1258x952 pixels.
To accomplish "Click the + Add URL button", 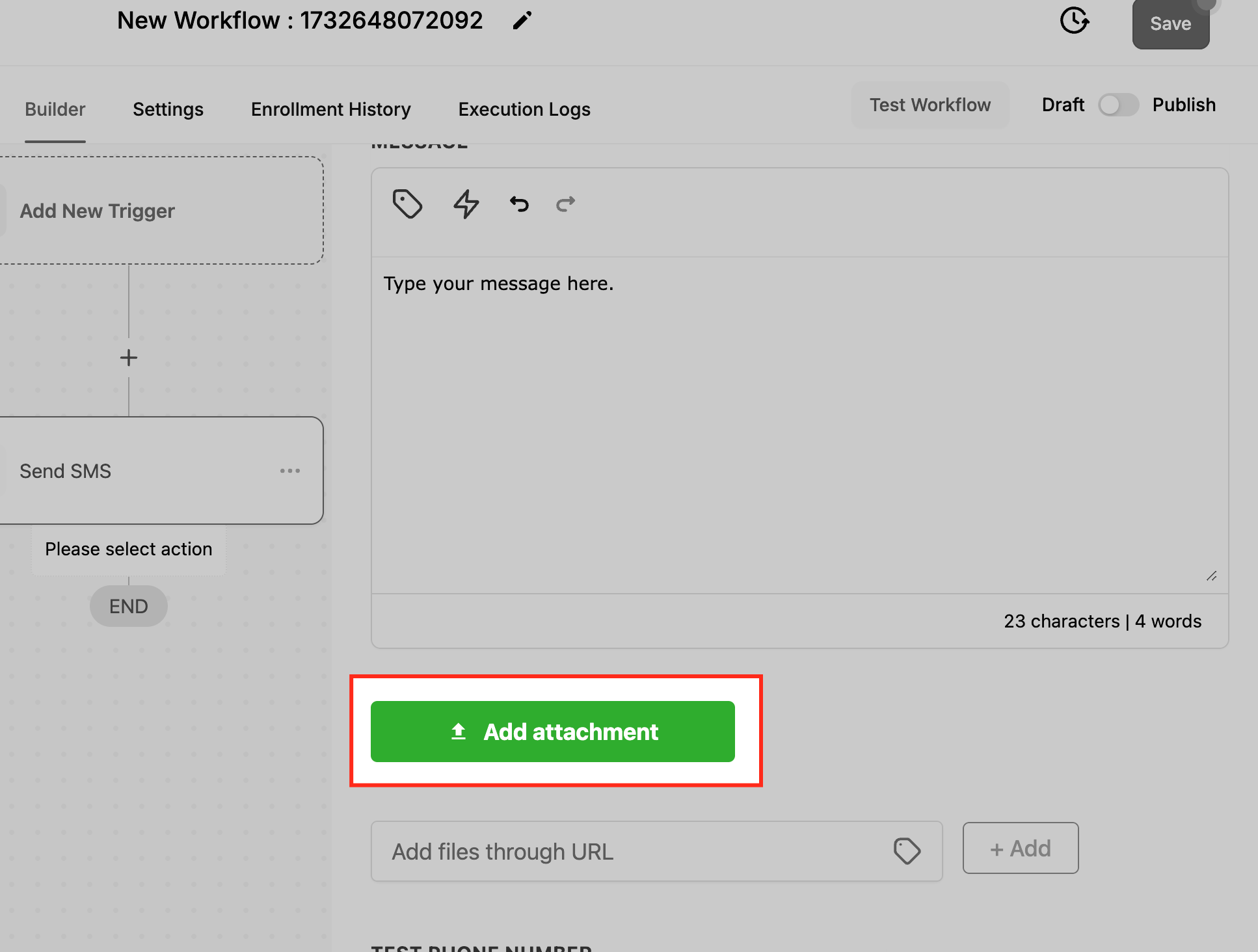I will [1020, 848].
